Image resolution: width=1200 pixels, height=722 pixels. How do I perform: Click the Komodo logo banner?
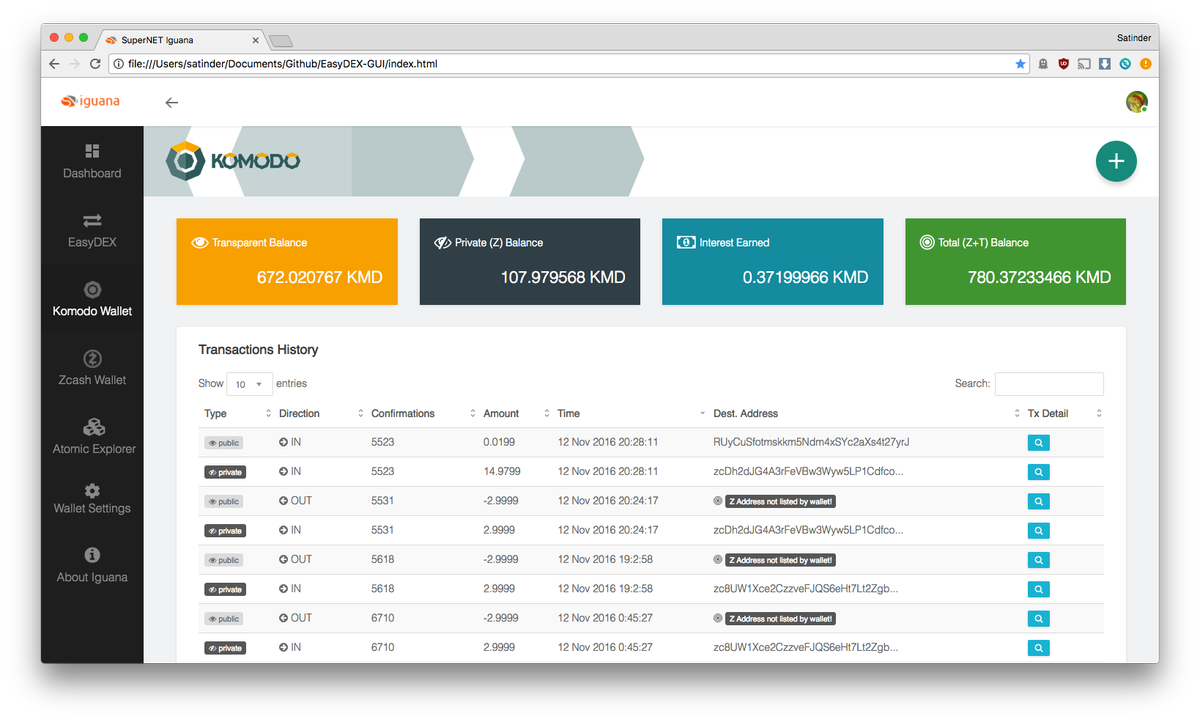pos(233,161)
